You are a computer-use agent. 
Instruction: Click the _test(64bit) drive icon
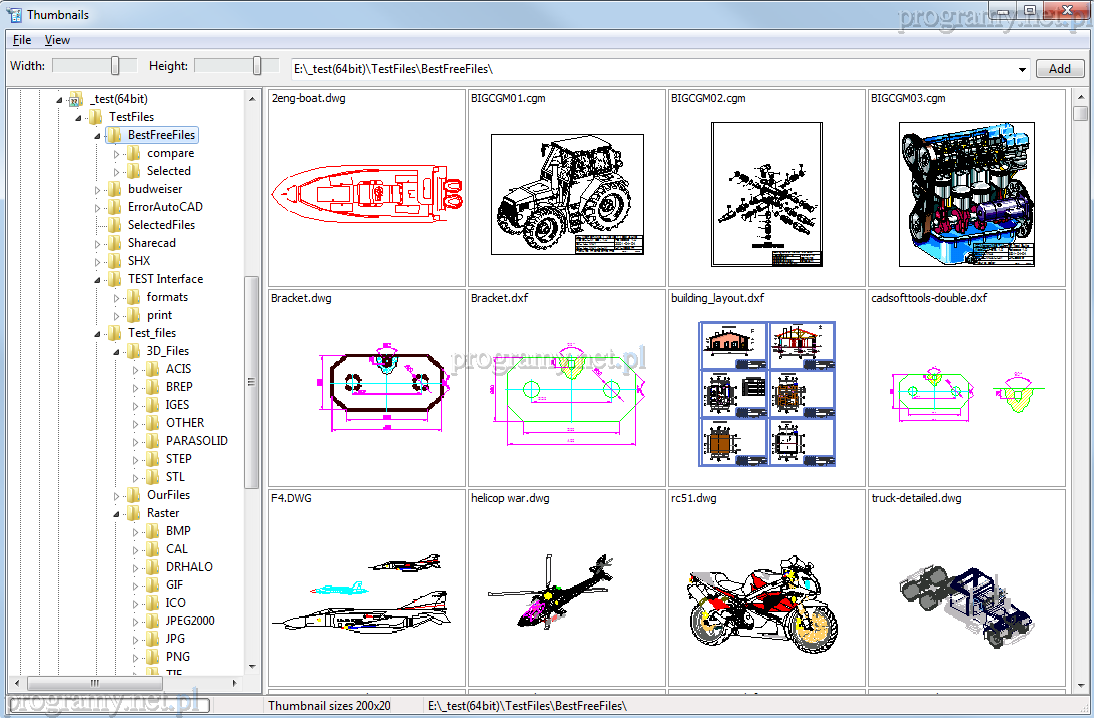point(75,99)
